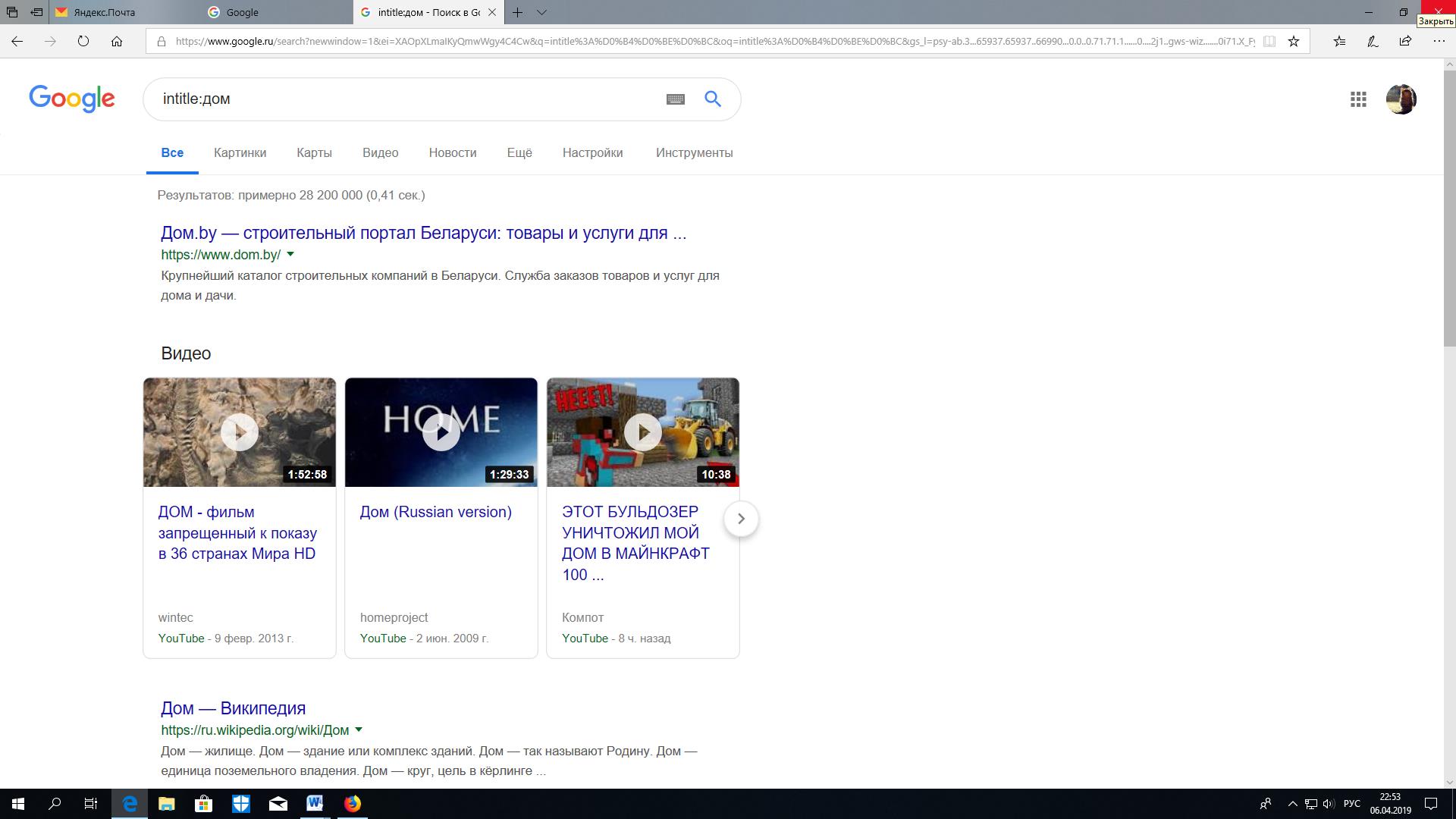Click the browser Back arrow
The image size is (1456, 819).
(x=17, y=42)
